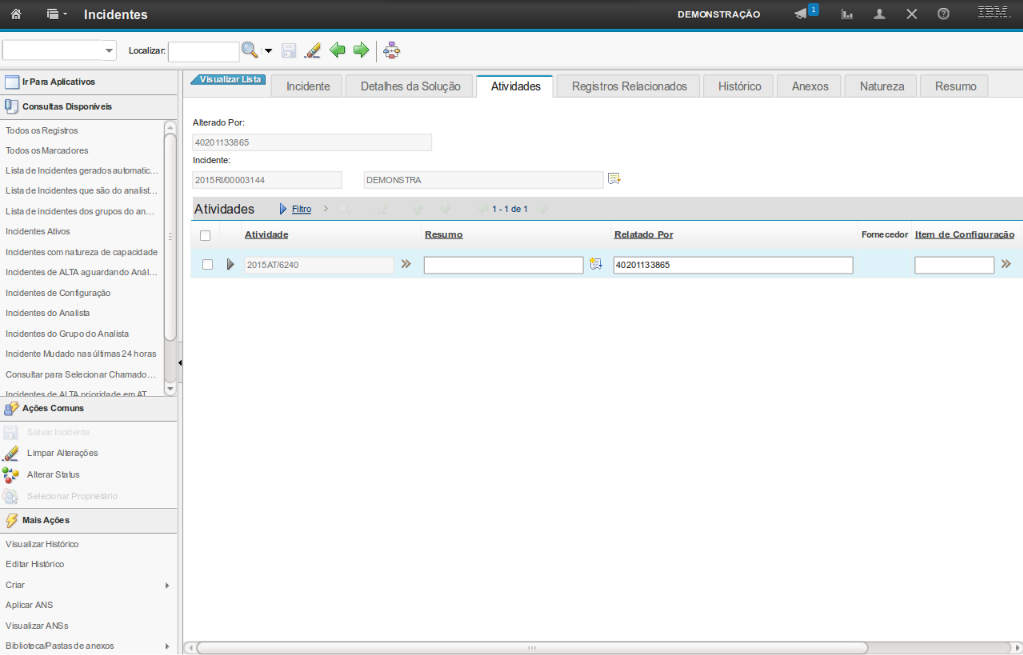
Task: Click the Home icon in header
Action: click(x=16, y=14)
